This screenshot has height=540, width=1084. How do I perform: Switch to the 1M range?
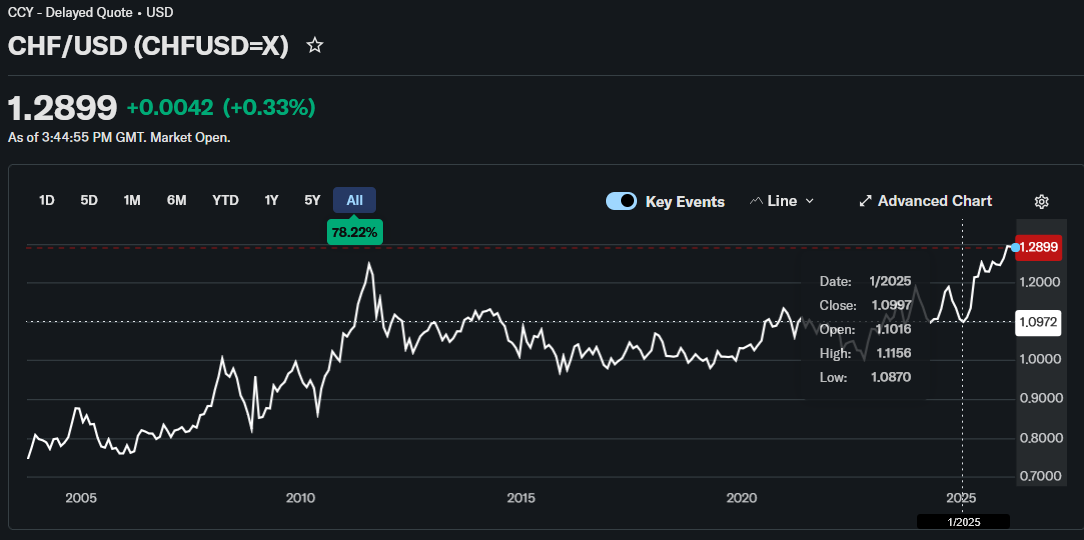(x=132, y=200)
